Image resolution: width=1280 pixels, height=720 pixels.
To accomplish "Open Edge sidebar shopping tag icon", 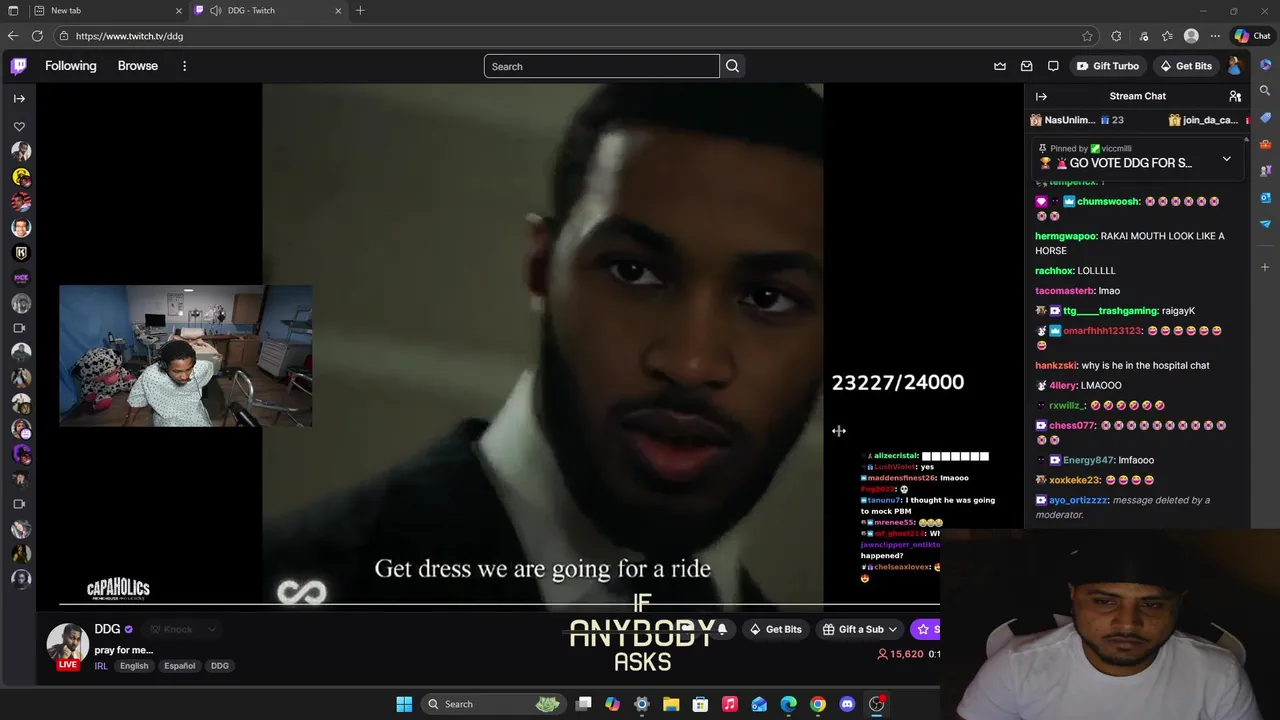I will (1265, 118).
